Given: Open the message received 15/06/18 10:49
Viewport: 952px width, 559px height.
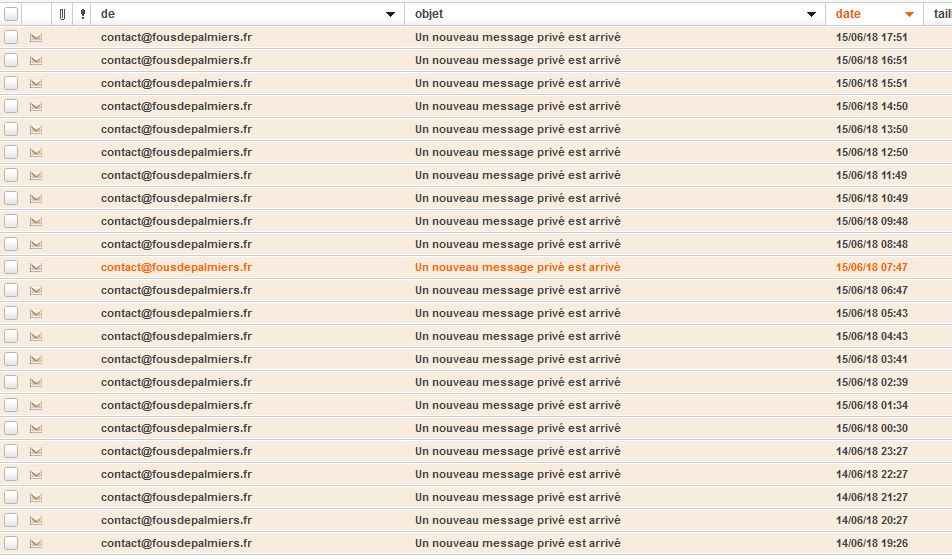Looking at the screenshot, I should pyautogui.click(x=518, y=198).
